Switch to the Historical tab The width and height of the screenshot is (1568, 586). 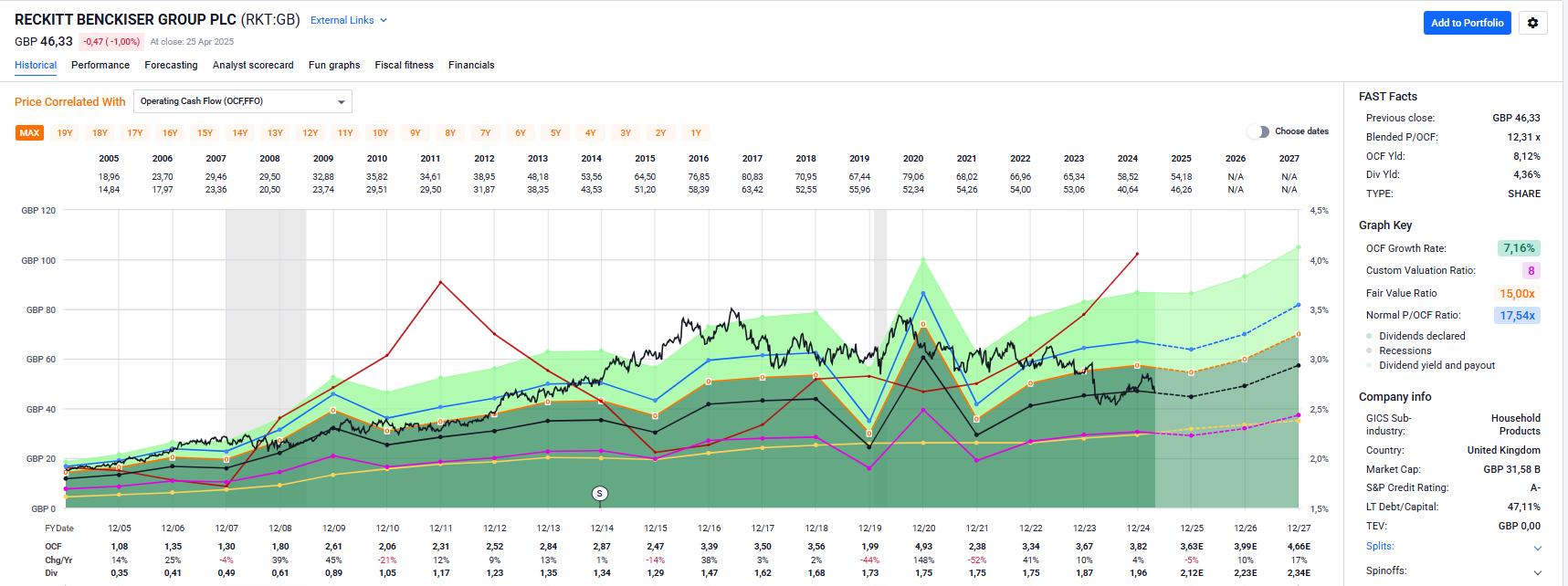tap(36, 66)
